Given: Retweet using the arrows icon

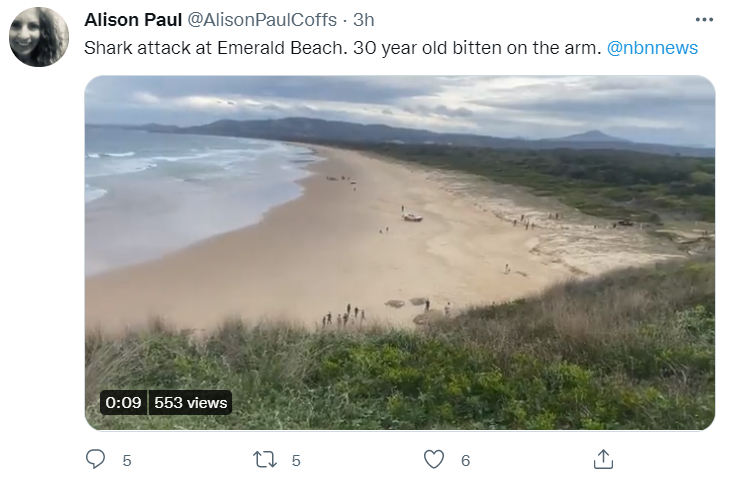Looking at the screenshot, I should tap(265, 460).
